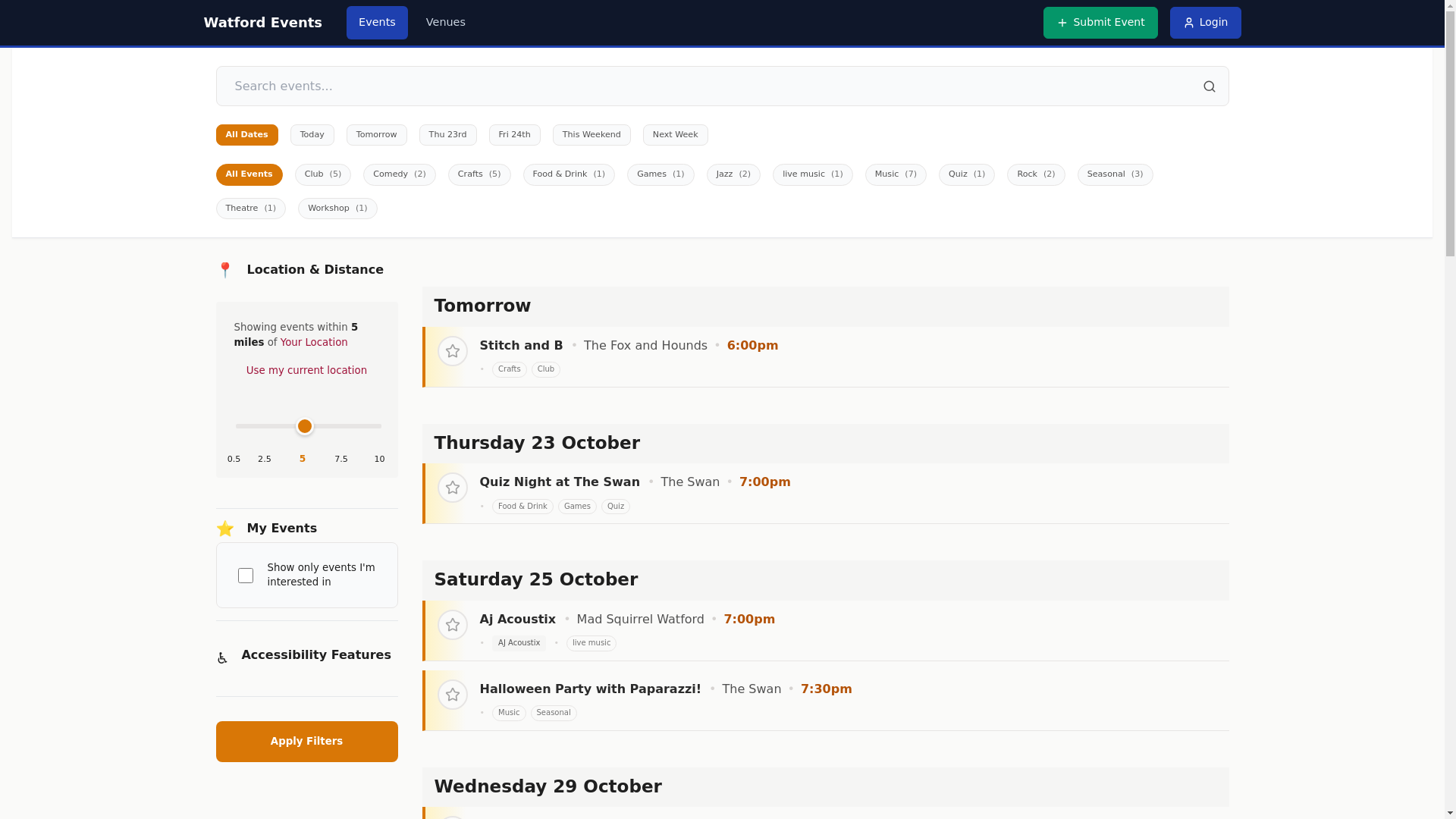
Task: Toggle the Music category filter
Action: [895, 174]
